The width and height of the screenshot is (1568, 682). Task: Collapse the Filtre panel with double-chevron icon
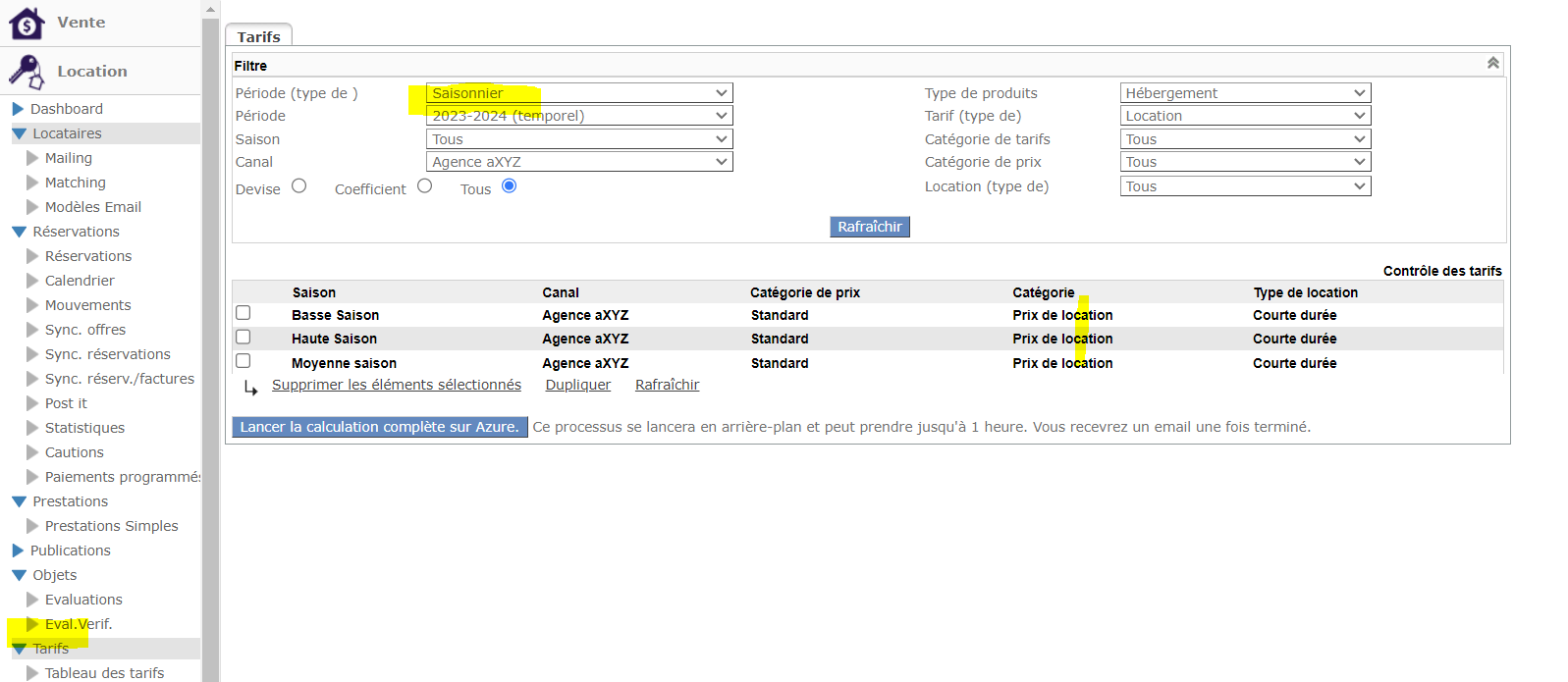1492,64
